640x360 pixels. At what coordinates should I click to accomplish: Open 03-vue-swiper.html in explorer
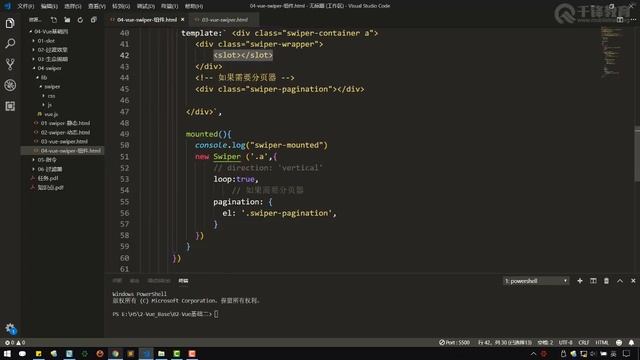(64, 141)
